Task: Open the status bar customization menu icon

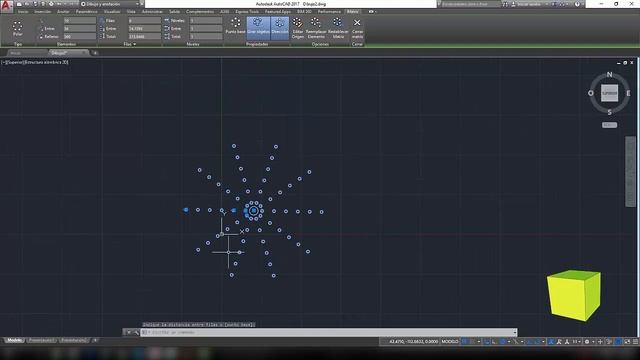Action: tap(636, 342)
